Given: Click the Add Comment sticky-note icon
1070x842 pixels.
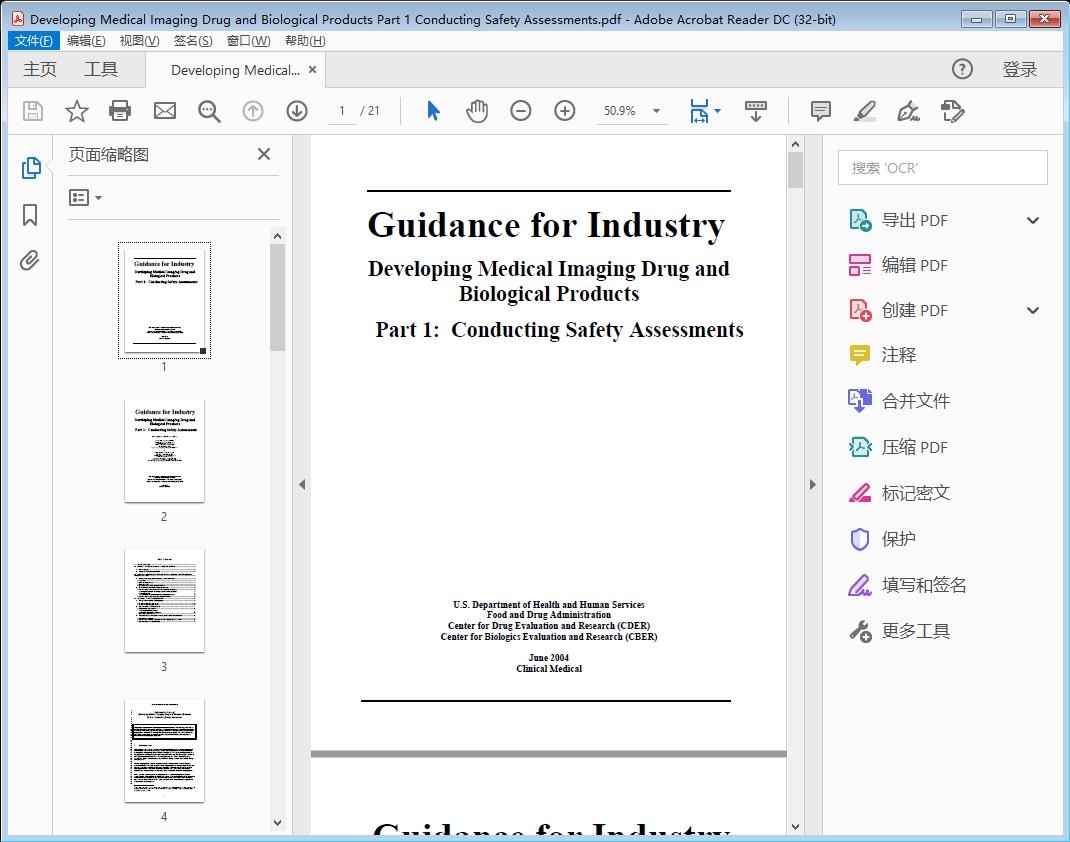Looking at the screenshot, I should [820, 111].
